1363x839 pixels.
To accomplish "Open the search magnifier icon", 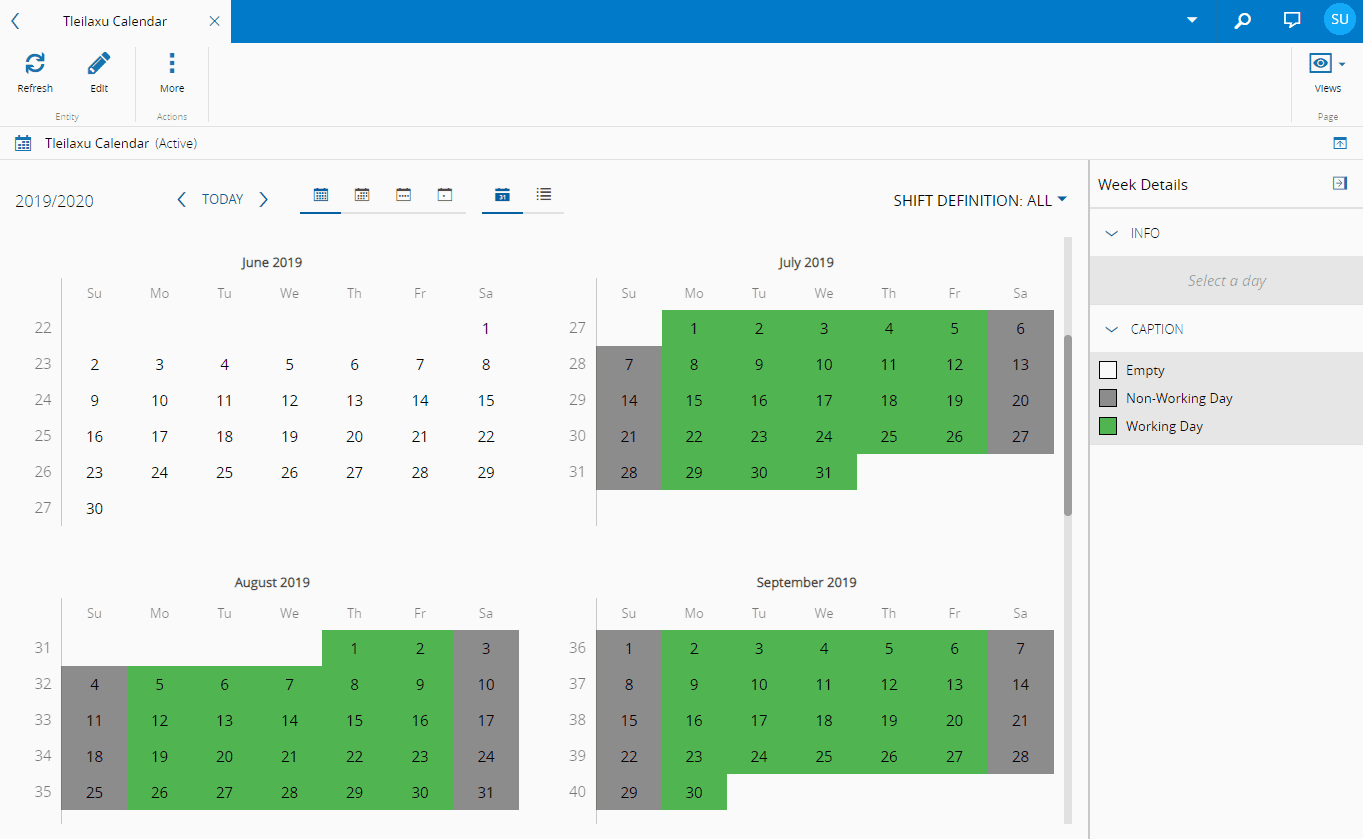I will (1242, 20).
